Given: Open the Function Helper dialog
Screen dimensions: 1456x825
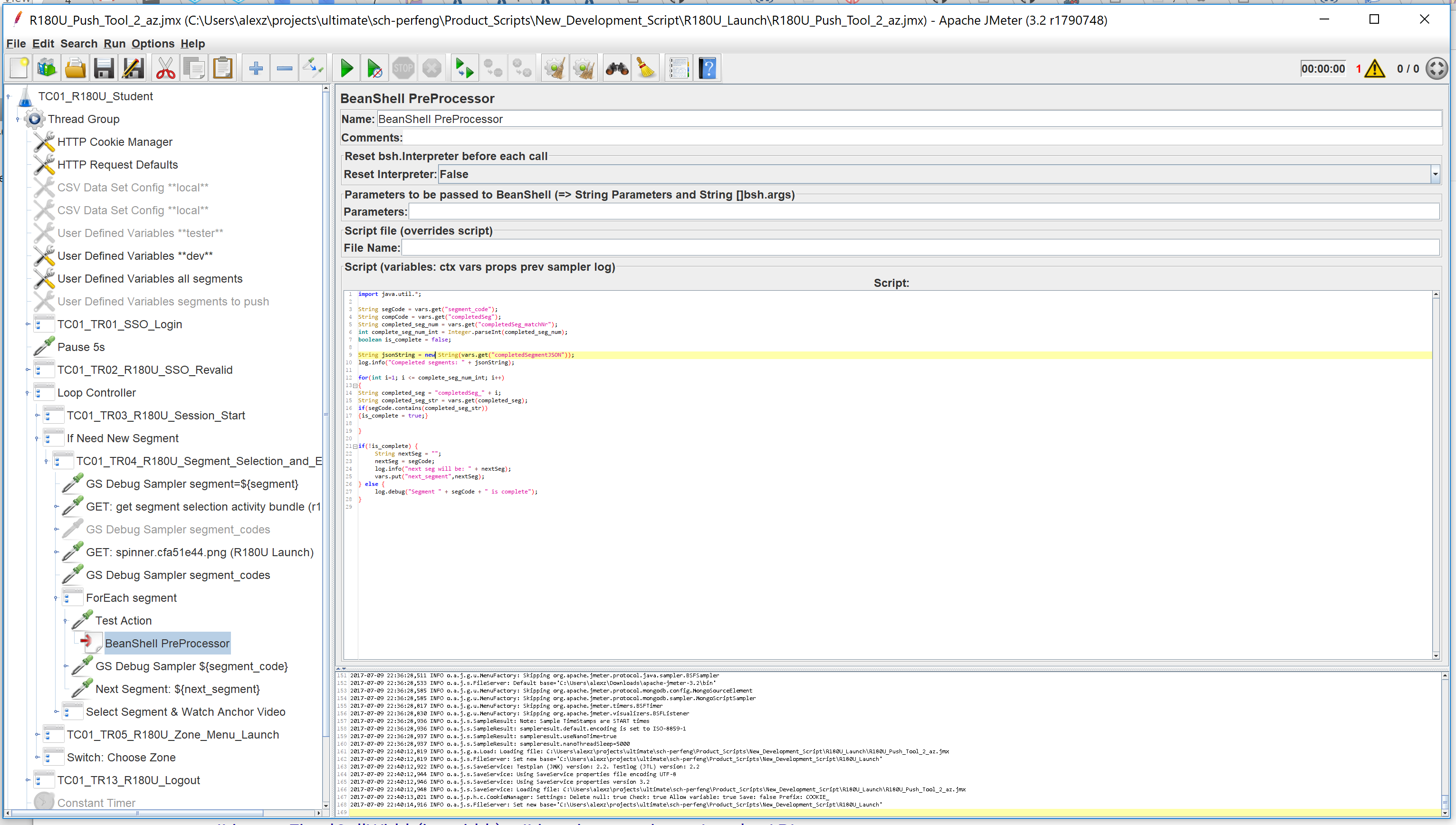Looking at the screenshot, I should pos(679,67).
